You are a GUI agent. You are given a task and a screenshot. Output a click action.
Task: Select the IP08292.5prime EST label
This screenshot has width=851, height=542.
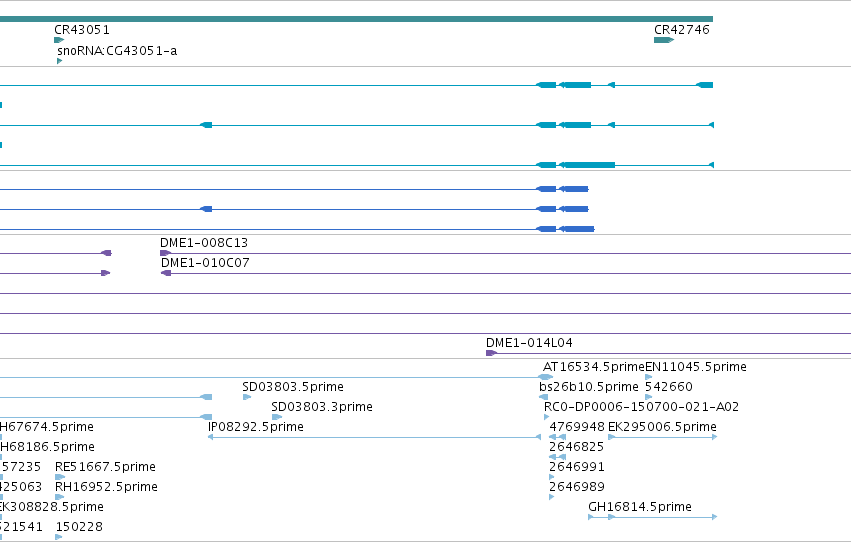(x=256, y=427)
